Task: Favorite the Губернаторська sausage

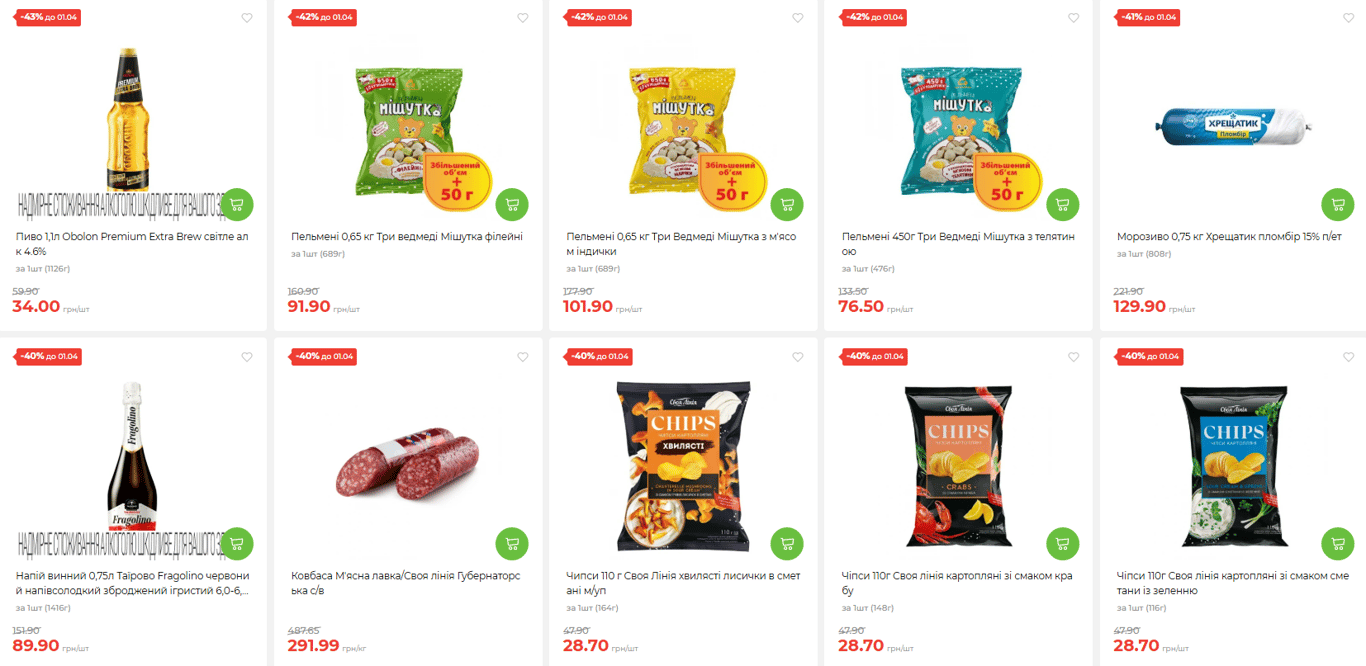Action: (x=522, y=357)
